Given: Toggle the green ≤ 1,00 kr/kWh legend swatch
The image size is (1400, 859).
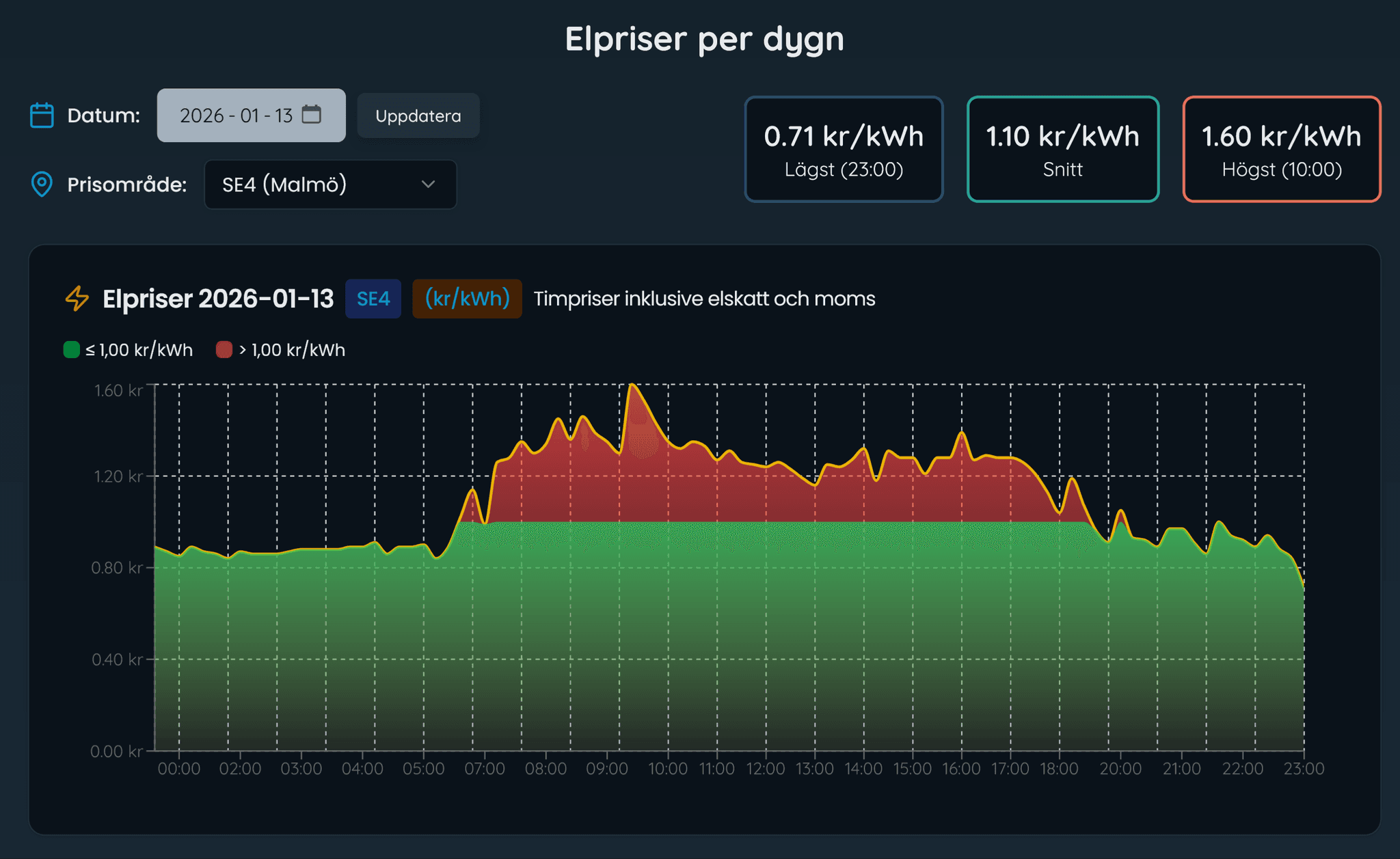Looking at the screenshot, I should point(72,350).
